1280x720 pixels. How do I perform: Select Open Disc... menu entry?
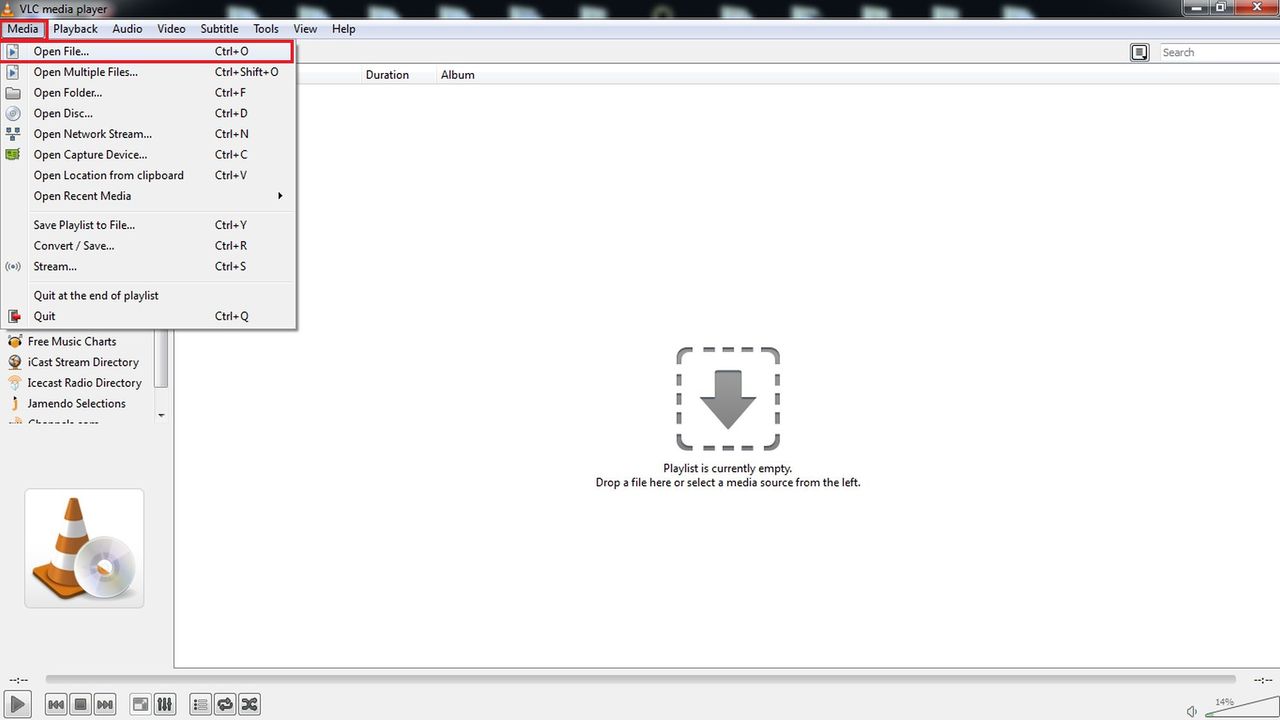coord(148,113)
